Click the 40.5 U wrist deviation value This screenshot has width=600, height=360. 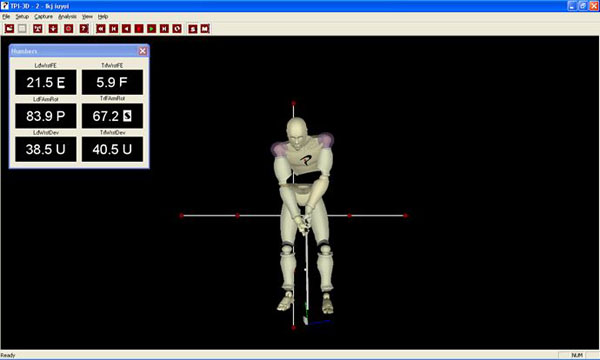[112, 149]
